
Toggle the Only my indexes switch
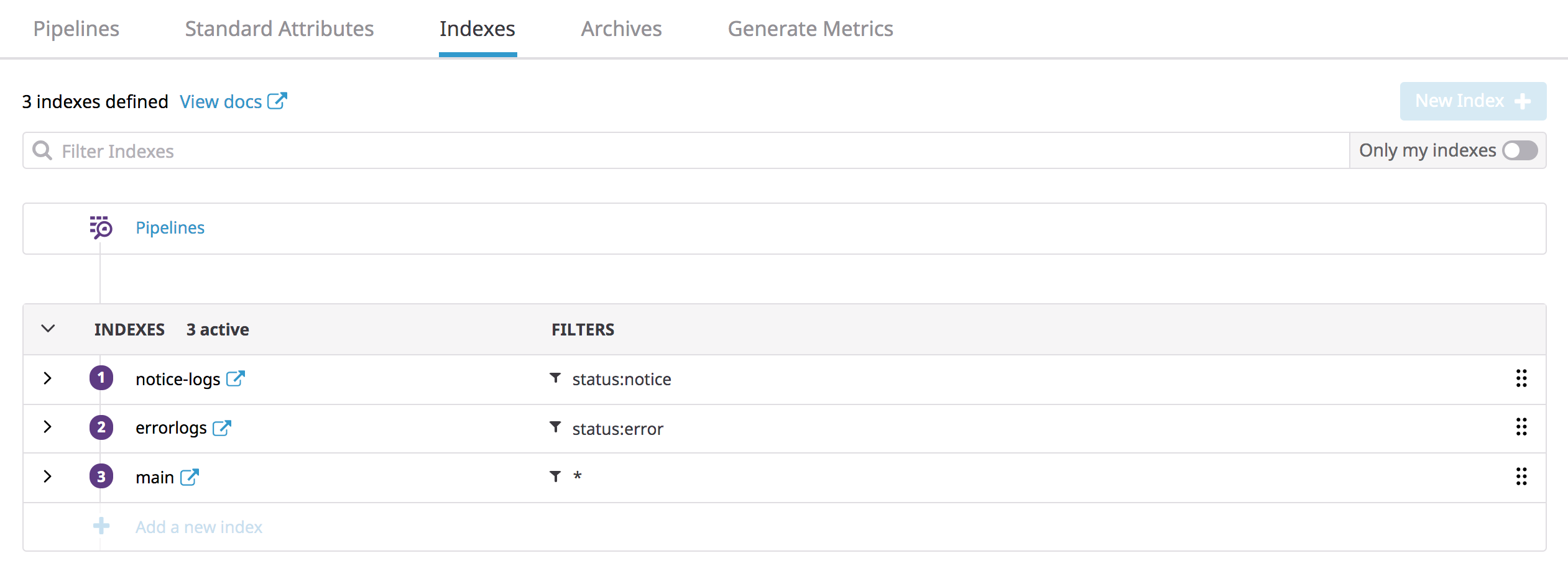[x=1520, y=150]
